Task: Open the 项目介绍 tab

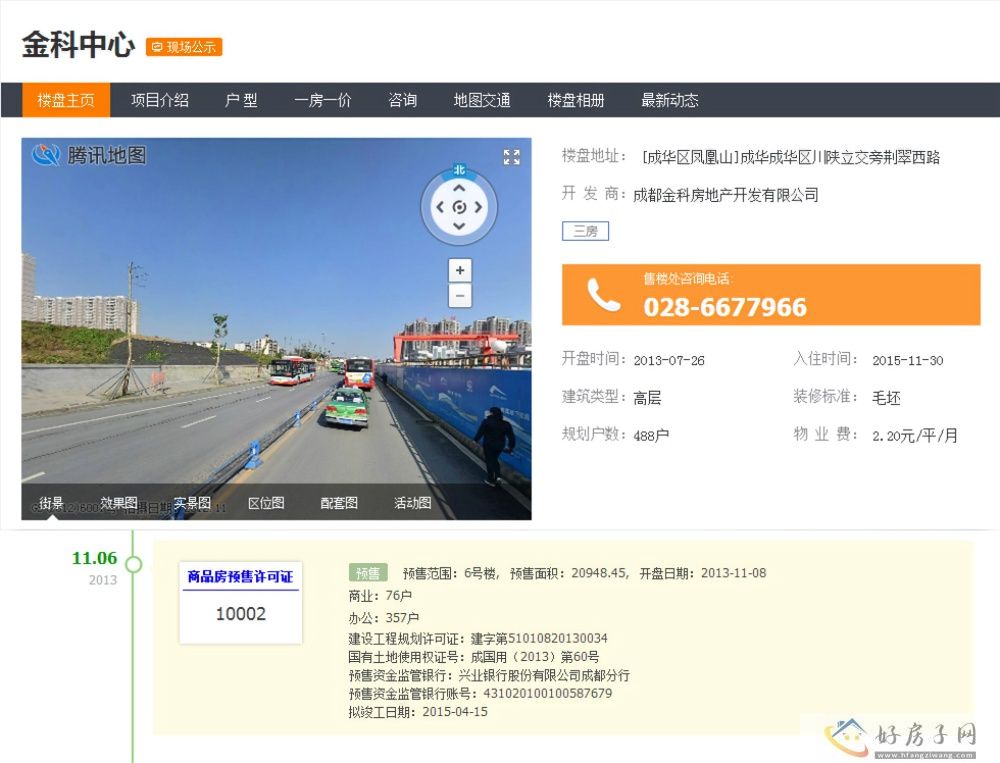Action: [159, 100]
